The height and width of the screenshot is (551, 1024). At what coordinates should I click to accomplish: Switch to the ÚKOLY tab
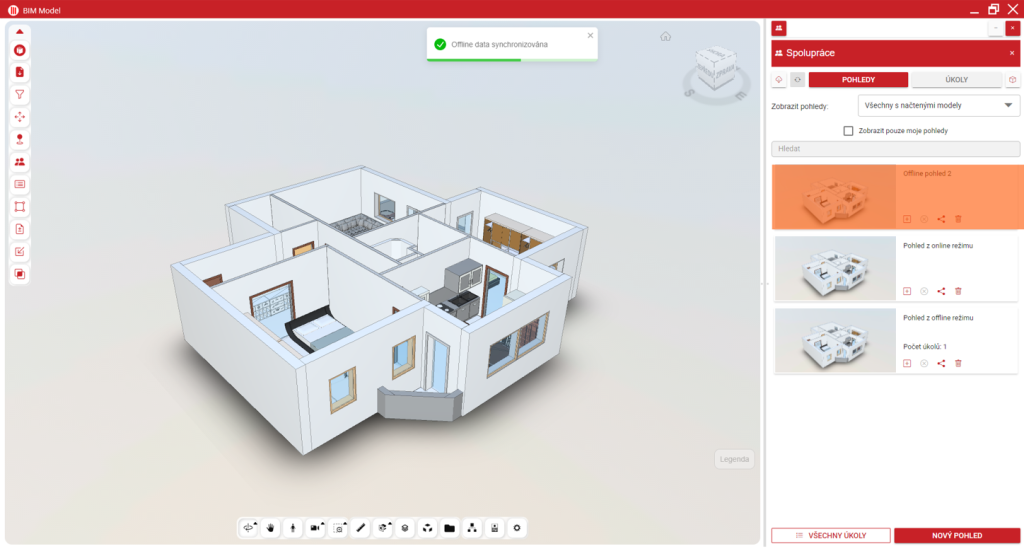tap(954, 80)
